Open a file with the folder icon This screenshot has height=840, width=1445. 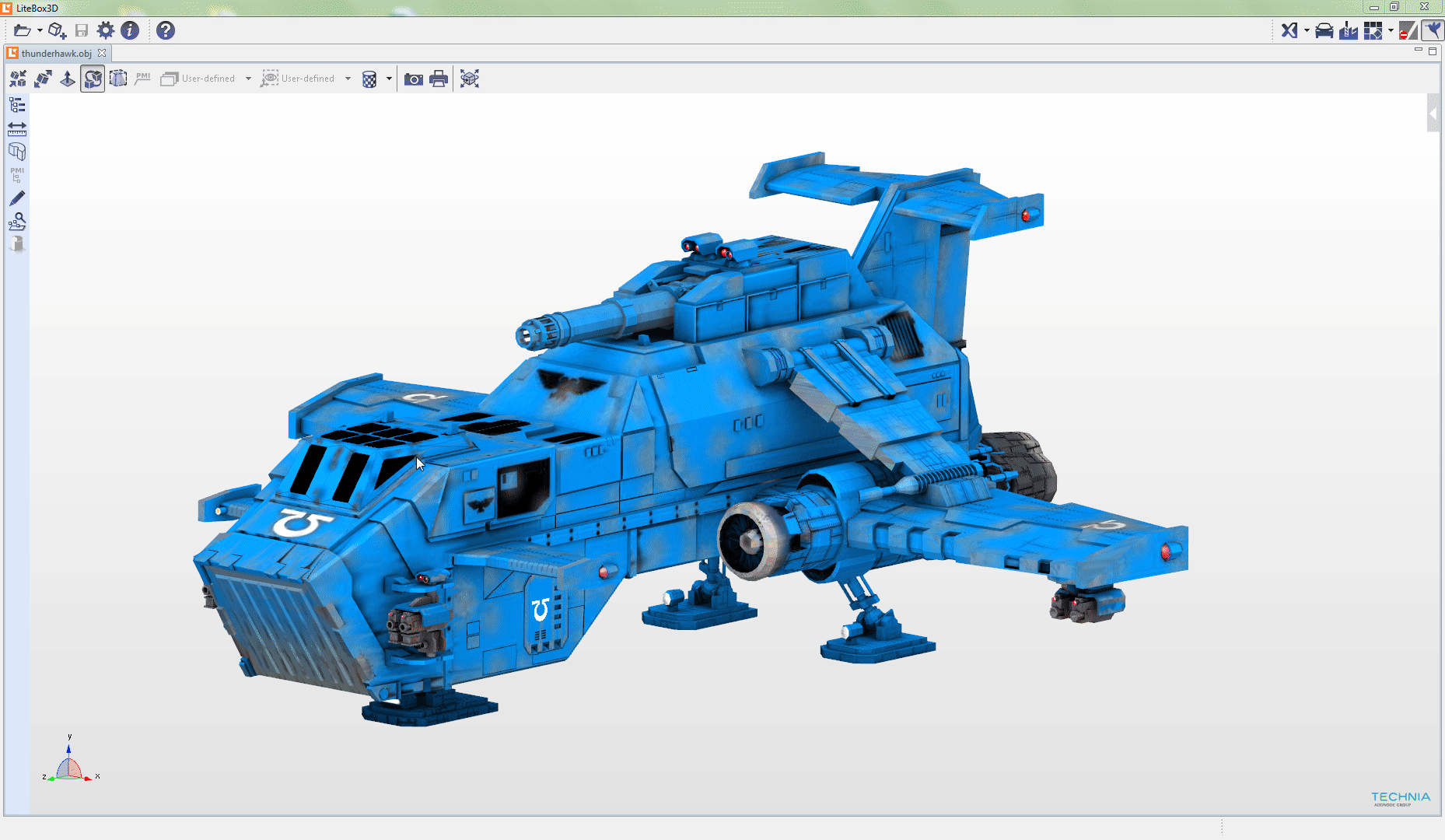22,30
